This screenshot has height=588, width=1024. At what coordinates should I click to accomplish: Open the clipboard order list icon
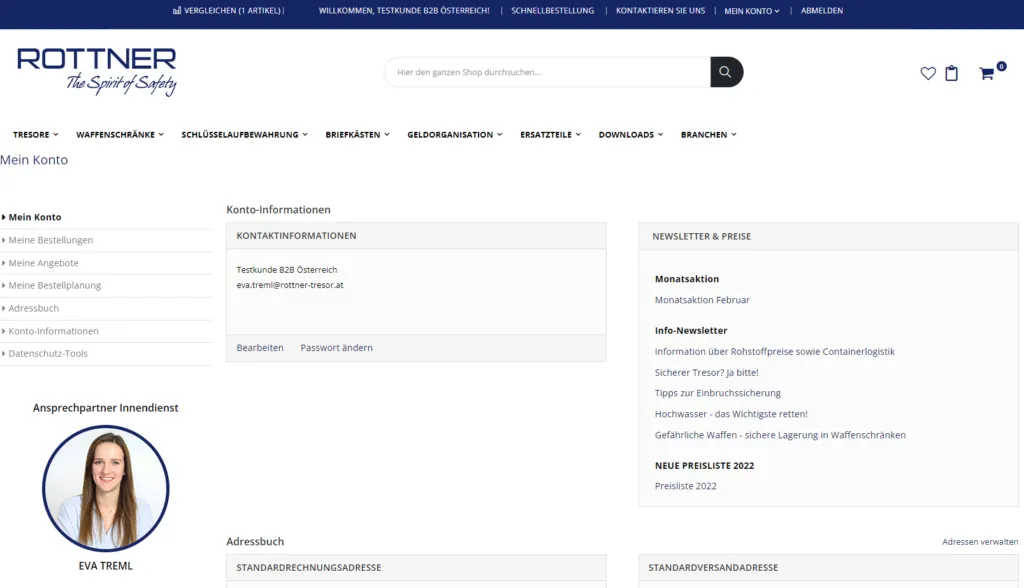952,73
